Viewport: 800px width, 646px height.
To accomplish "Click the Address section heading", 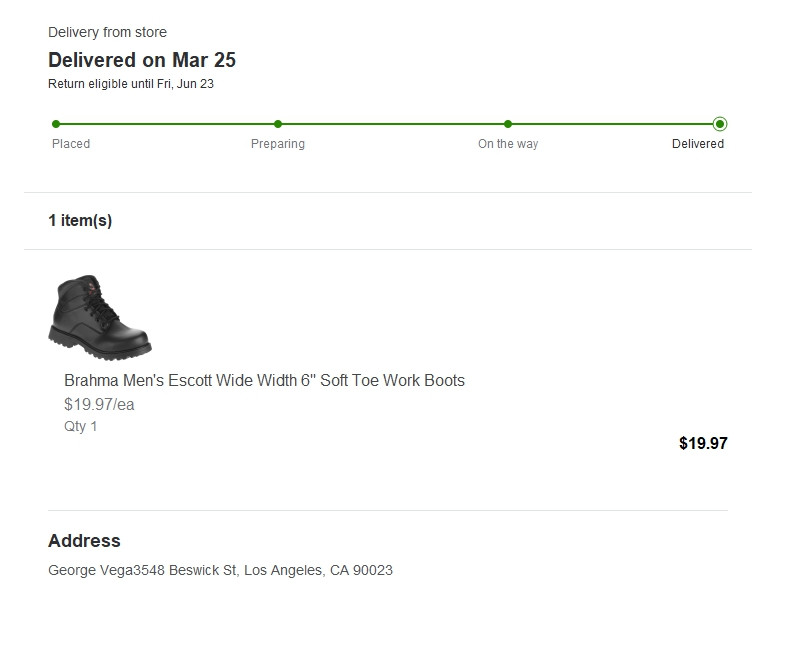I will (84, 541).
